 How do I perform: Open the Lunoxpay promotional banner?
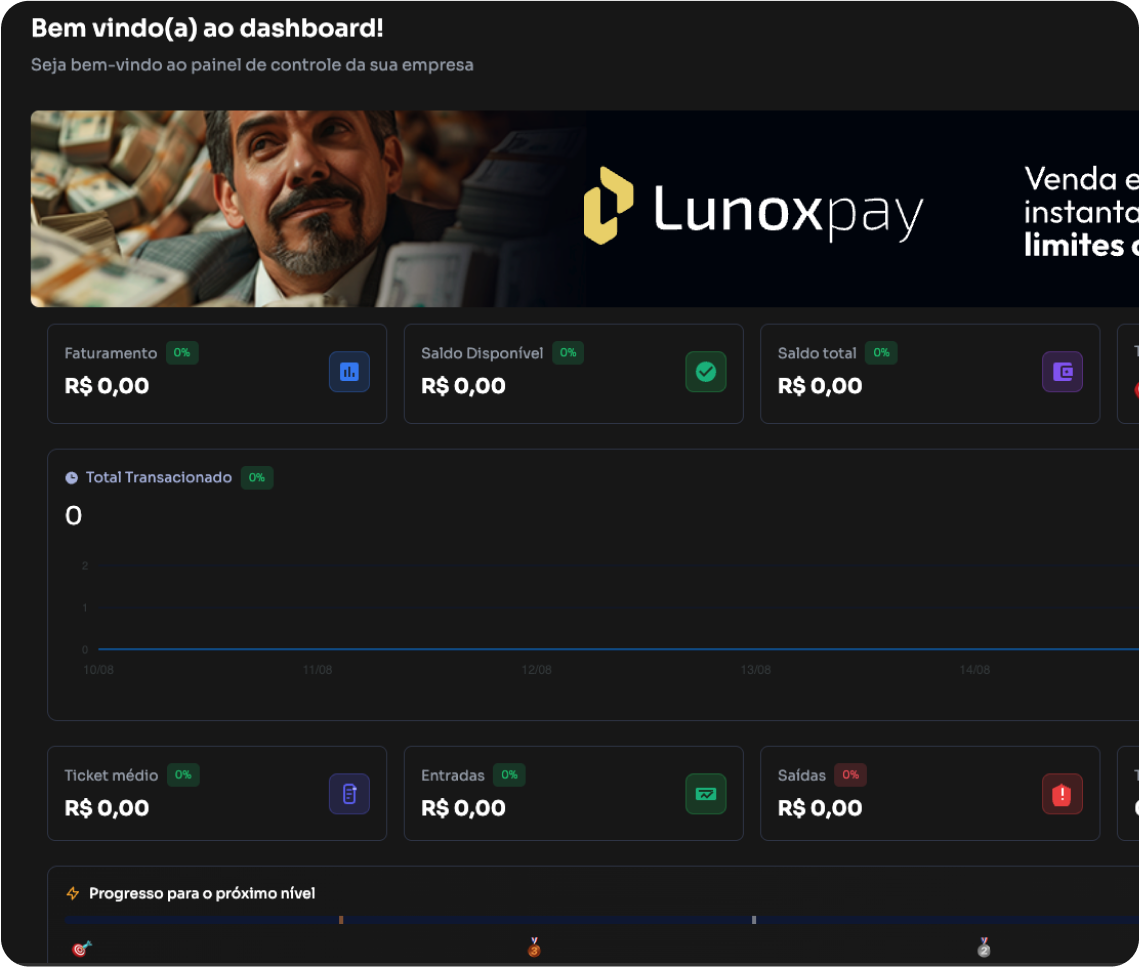click(x=585, y=209)
